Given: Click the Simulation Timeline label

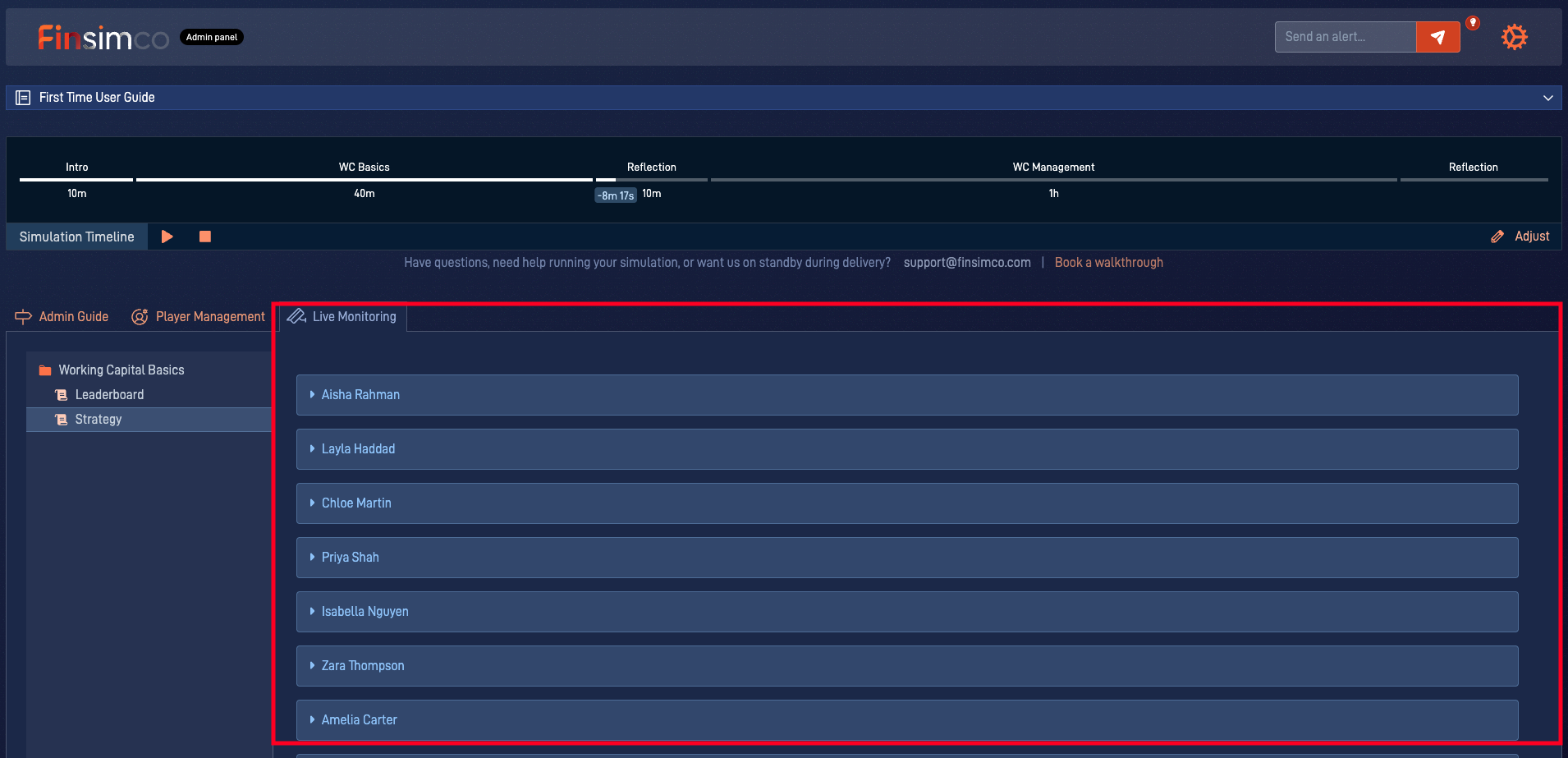Looking at the screenshot, I should 77,237.
